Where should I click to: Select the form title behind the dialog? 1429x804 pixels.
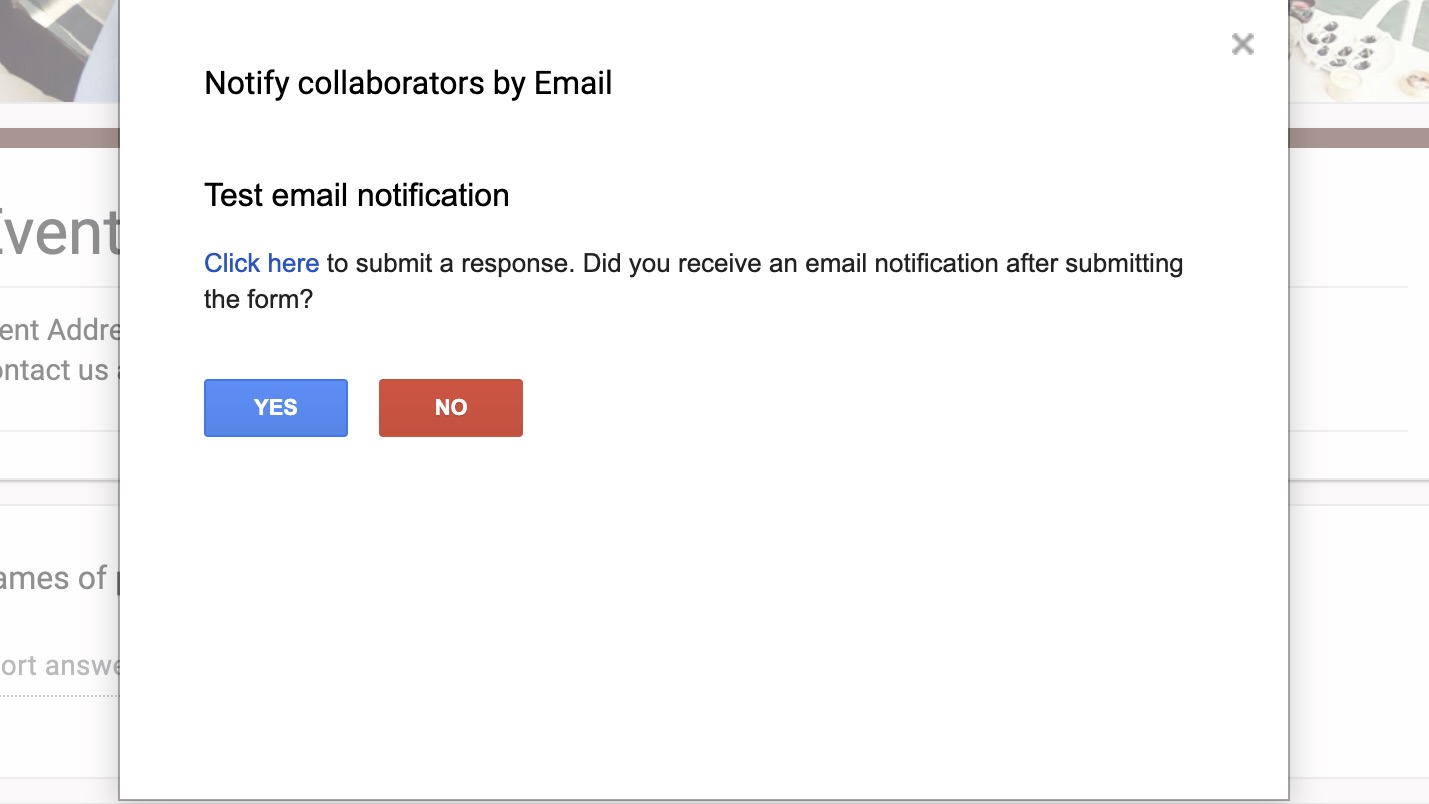pos(60,232)
